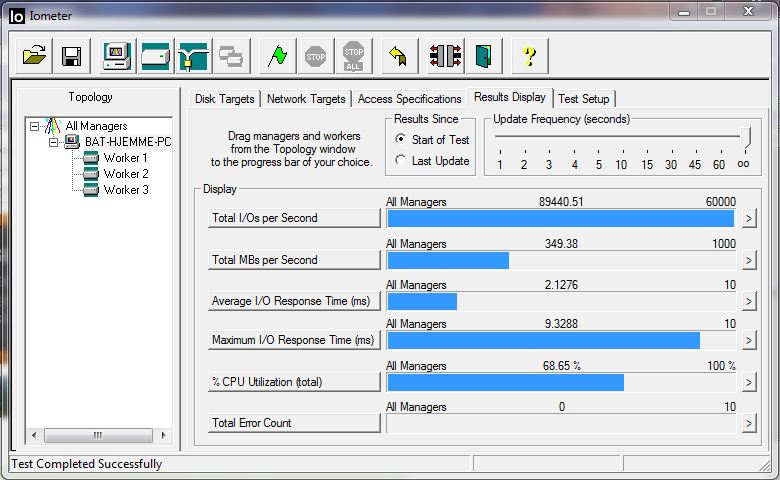This screenshot has width=780, height=480.
Task: Select Worker 1 in topology
Action: click(126, 158)
